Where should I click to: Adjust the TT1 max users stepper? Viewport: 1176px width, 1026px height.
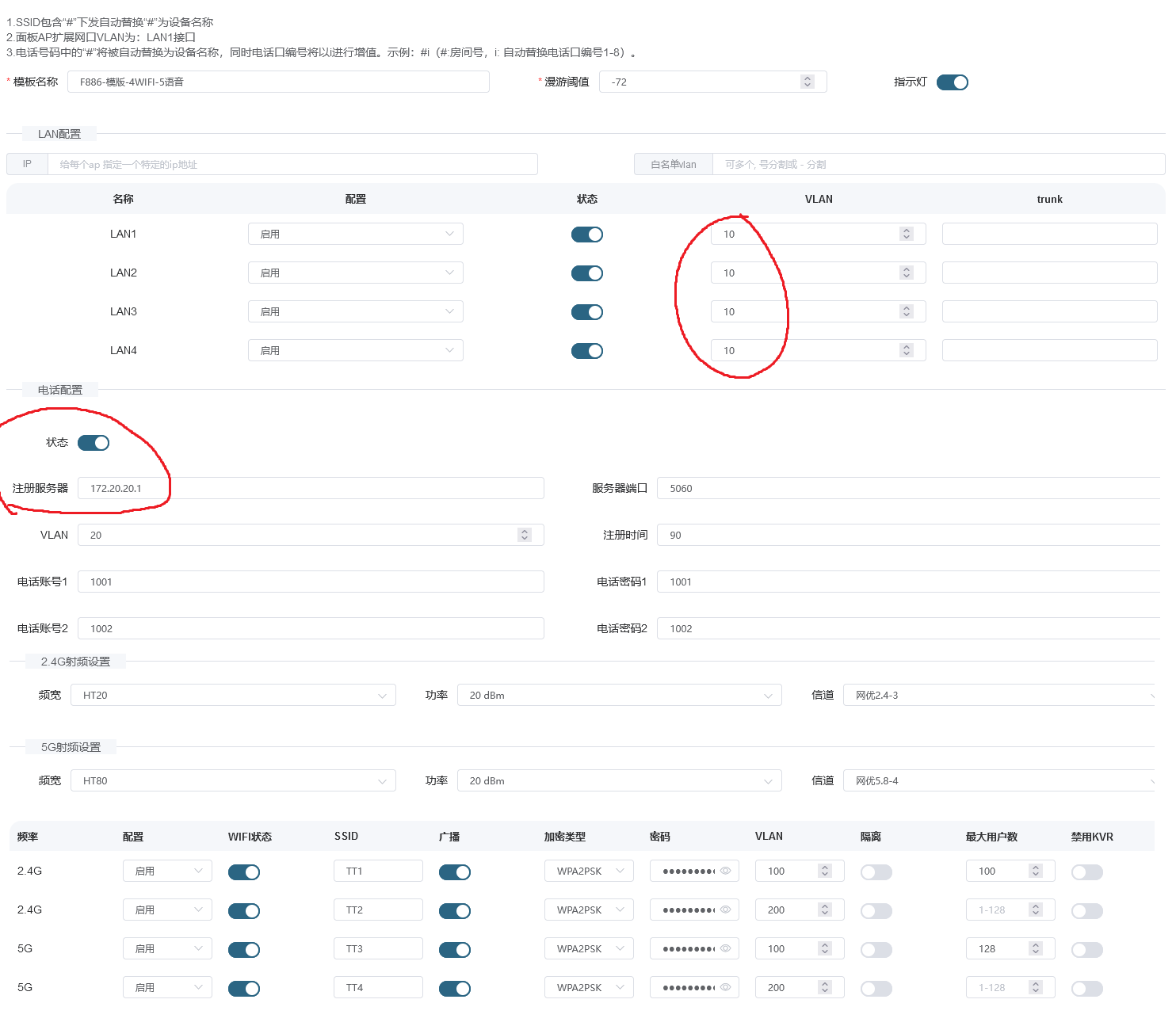coord(1035,871)
